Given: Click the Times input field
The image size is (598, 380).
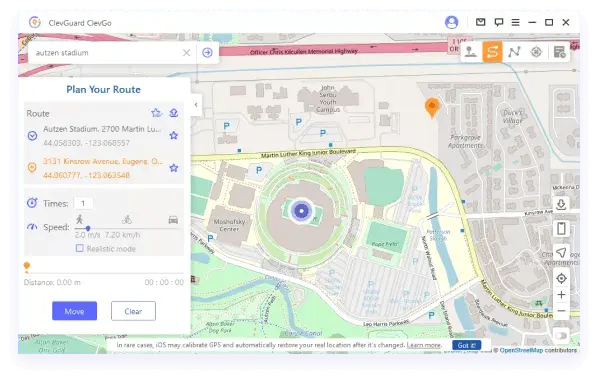Looking at the screenshot, I should pyautogui.click(x=83, y=203).
